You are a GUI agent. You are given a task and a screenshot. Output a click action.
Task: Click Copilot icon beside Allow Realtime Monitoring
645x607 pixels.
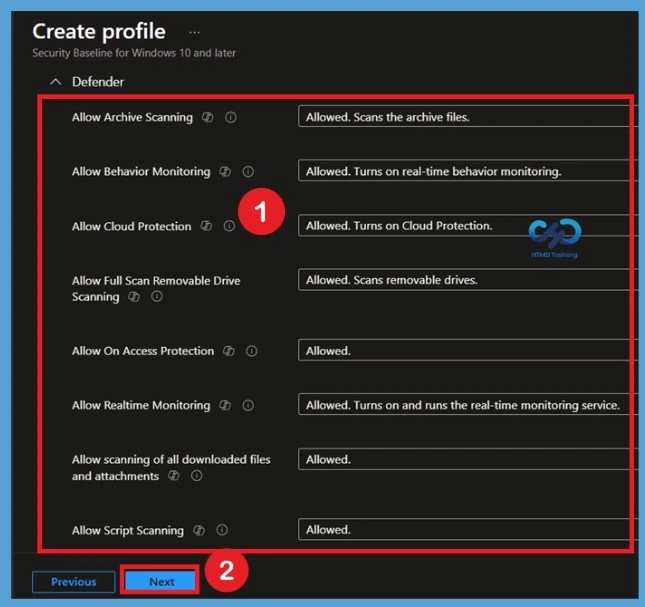click(225, 405)
